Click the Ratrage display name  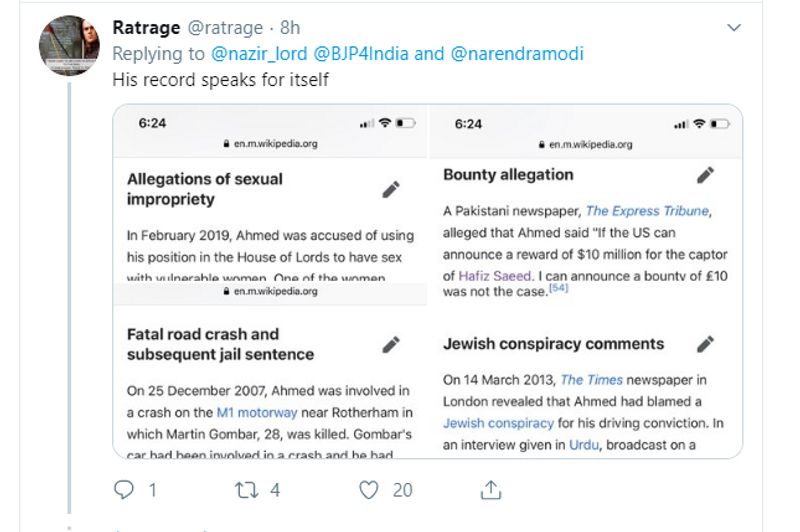click(146, 27)
